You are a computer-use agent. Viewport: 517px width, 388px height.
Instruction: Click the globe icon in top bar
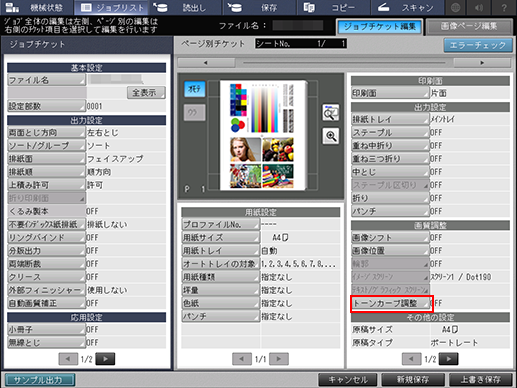pyautogui.click(x=455, y=7)
